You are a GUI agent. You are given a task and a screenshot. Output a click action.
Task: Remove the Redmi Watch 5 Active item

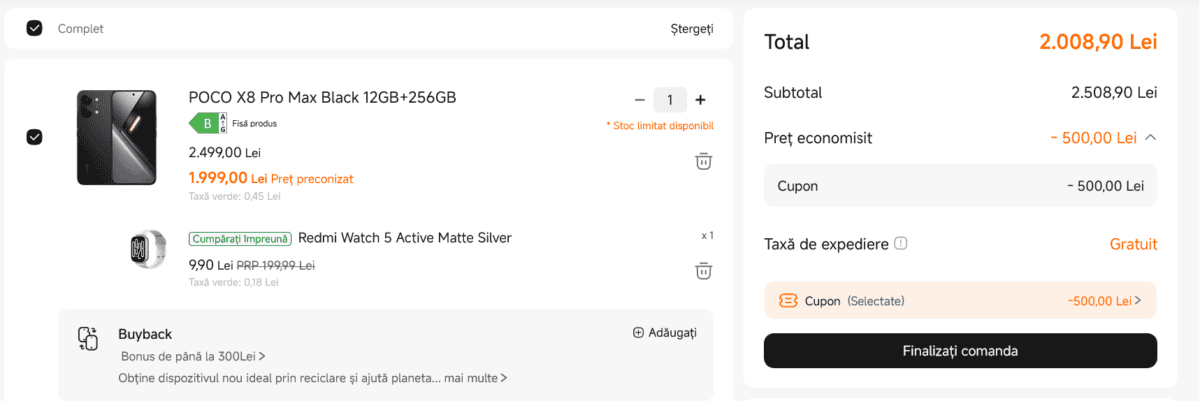tap(703, 270)
